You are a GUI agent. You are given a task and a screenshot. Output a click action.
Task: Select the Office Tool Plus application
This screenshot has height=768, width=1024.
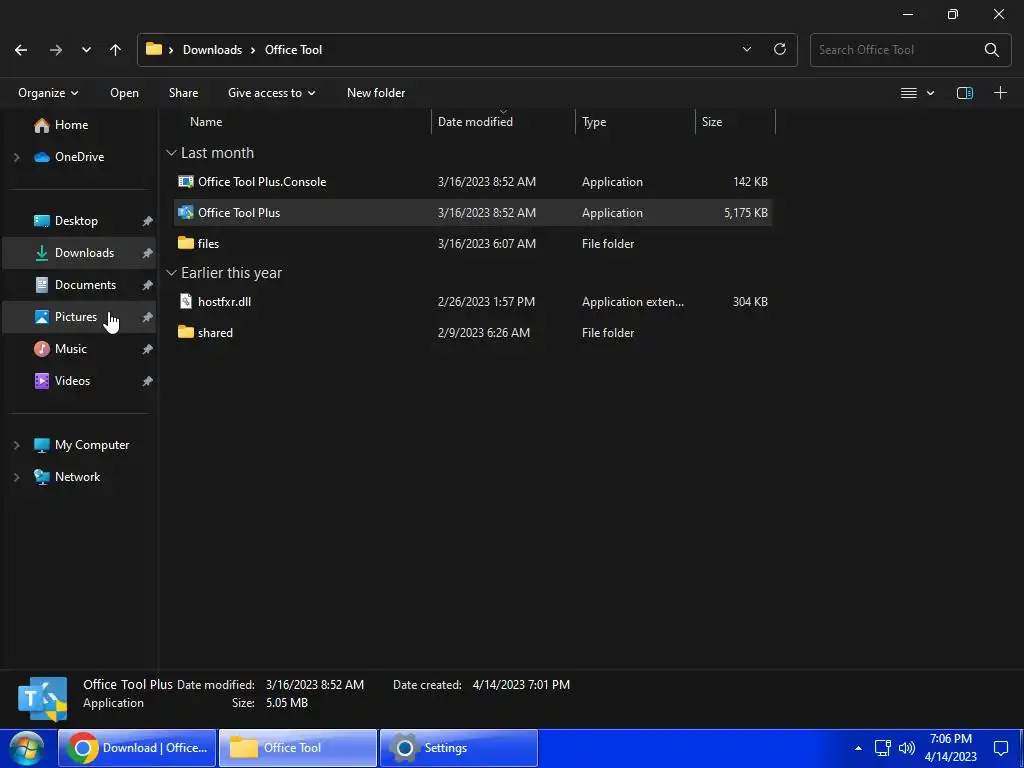click(473, 212)
